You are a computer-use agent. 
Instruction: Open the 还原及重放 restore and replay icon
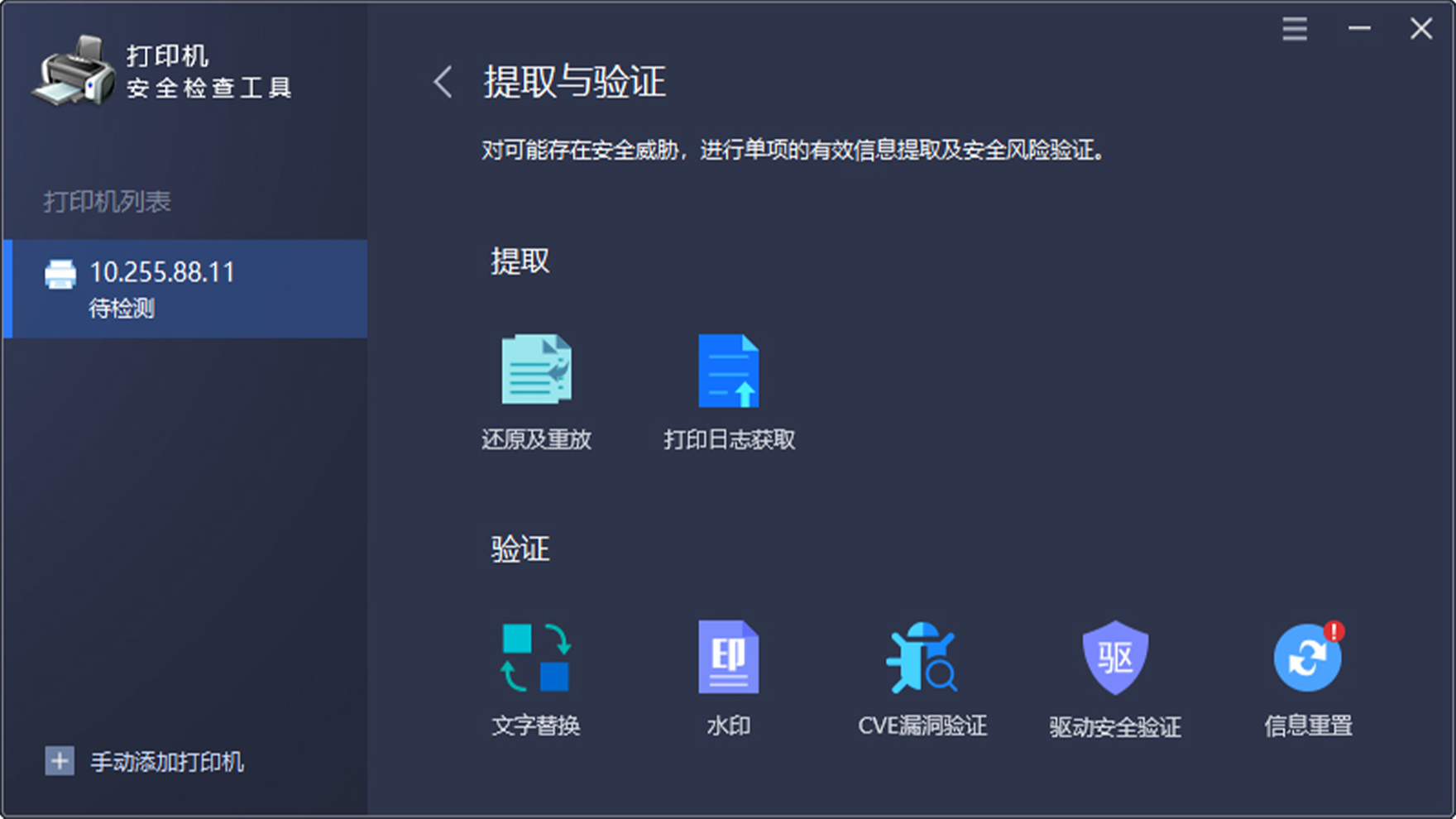point(536,369)
